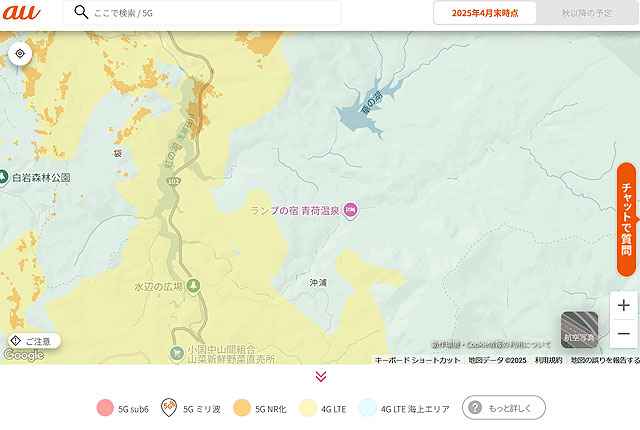Click the 5G NR化 orange legend swatch
Viewport: 640px width, 430px height.
[x=242, y=408]
